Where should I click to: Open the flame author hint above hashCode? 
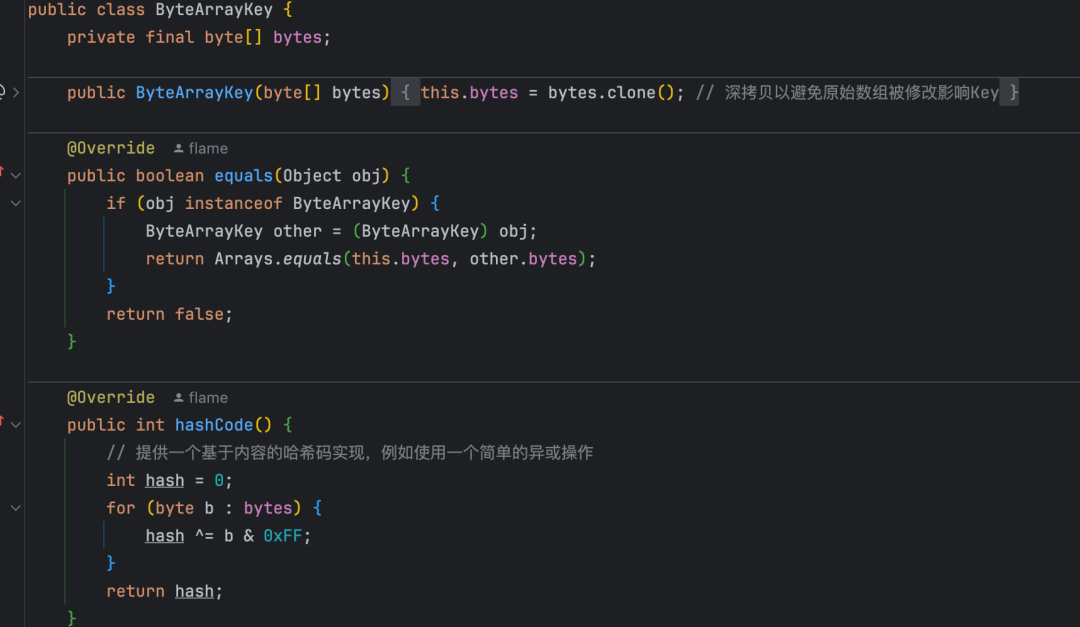point(200,398)
